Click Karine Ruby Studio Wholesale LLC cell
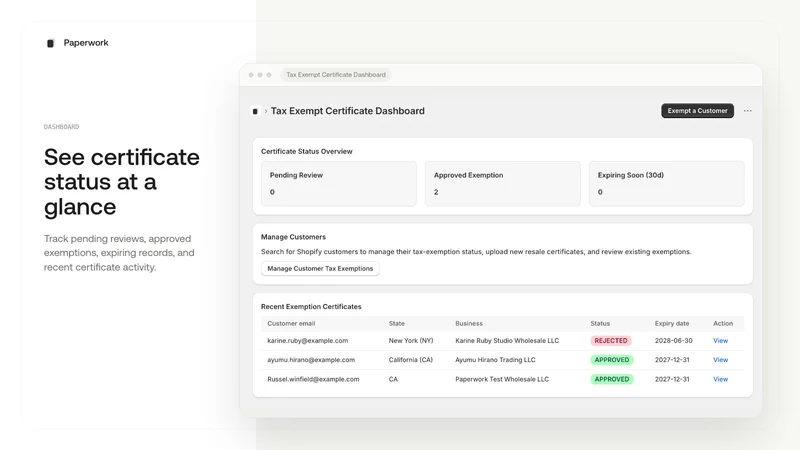The image size is (800, 450). (507, 341)
